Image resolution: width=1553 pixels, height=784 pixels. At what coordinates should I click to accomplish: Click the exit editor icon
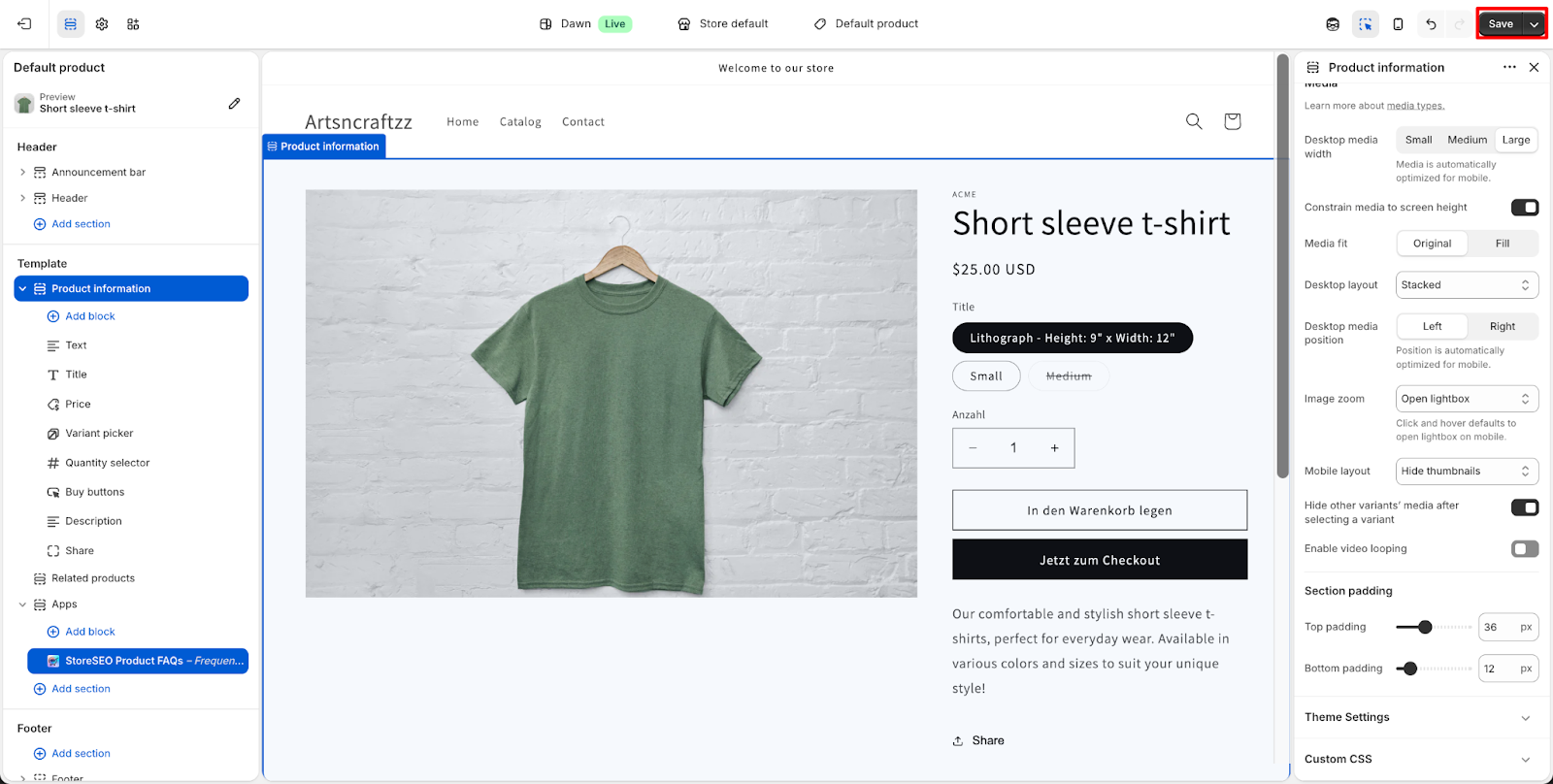(24, 24)
